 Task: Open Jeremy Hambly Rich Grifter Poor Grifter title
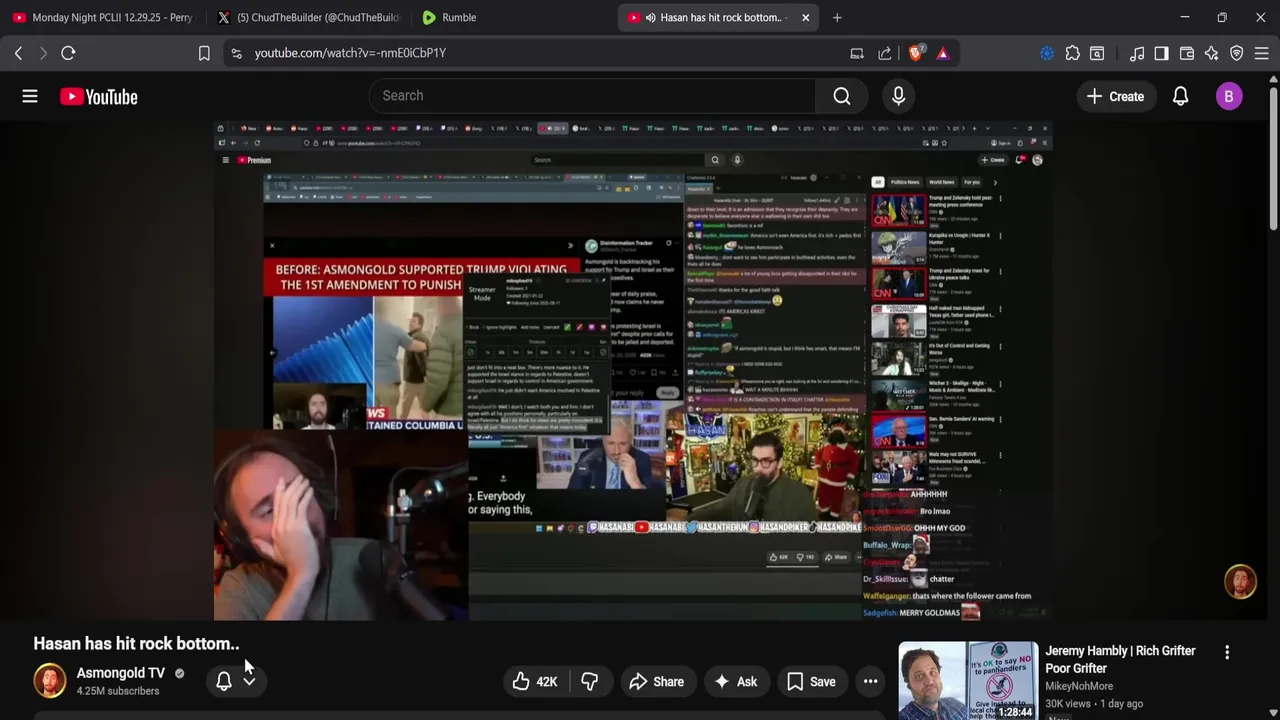coord(1120,659)
